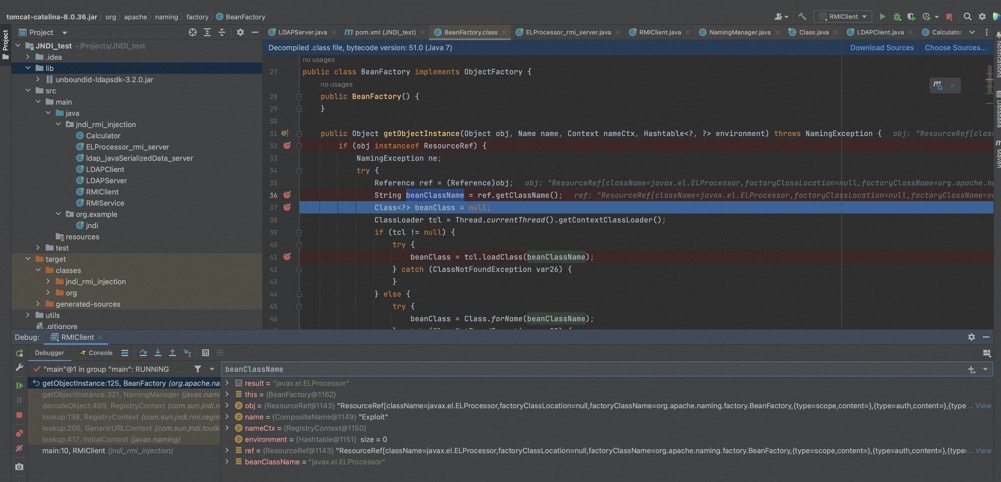Screen dimensions: 1001x482
Task: Run RMIClient with coverage icon
Action: [911, 17]
